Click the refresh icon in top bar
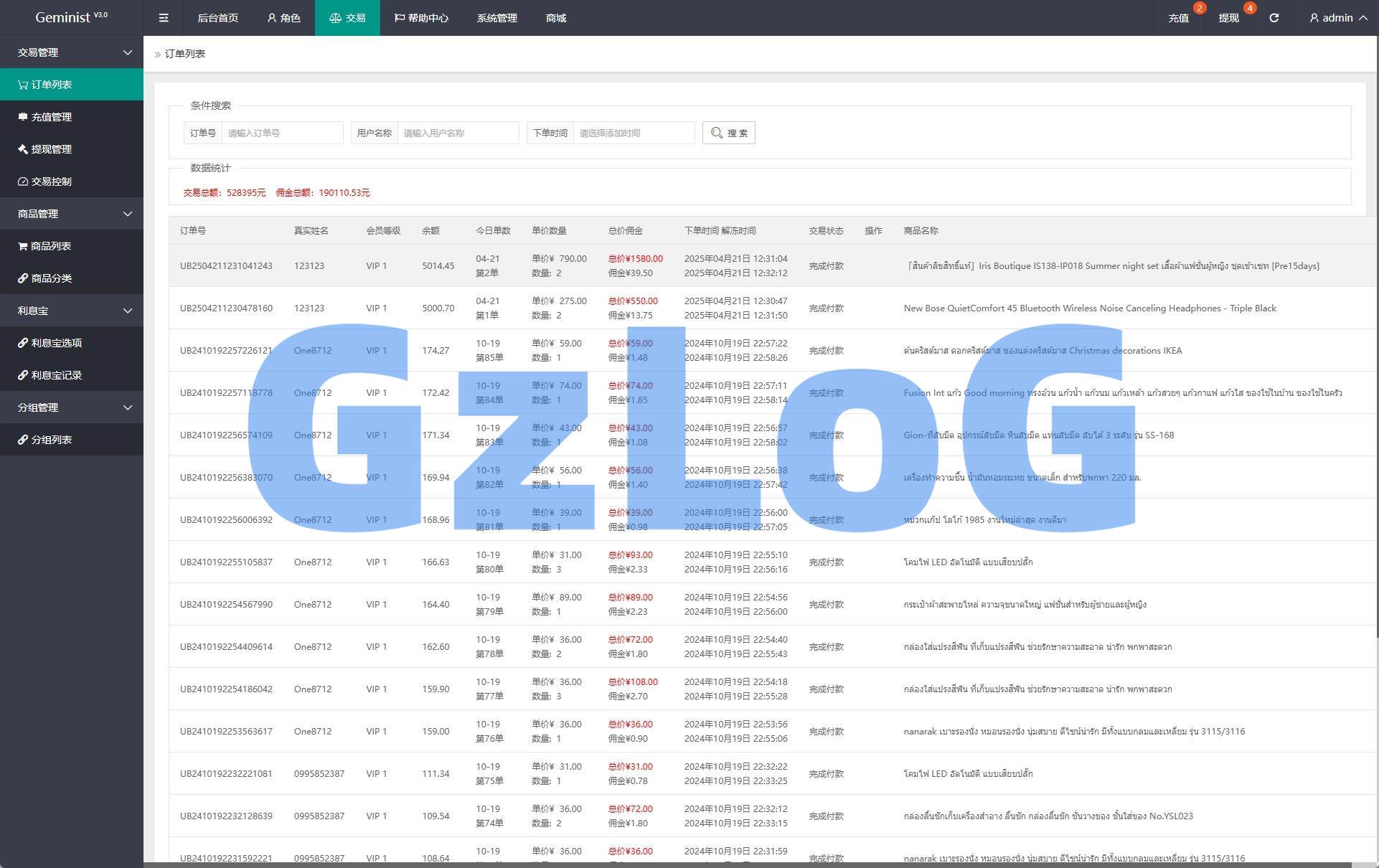The height and width of the screenshot is (868, 1379). click(1274, 18)
